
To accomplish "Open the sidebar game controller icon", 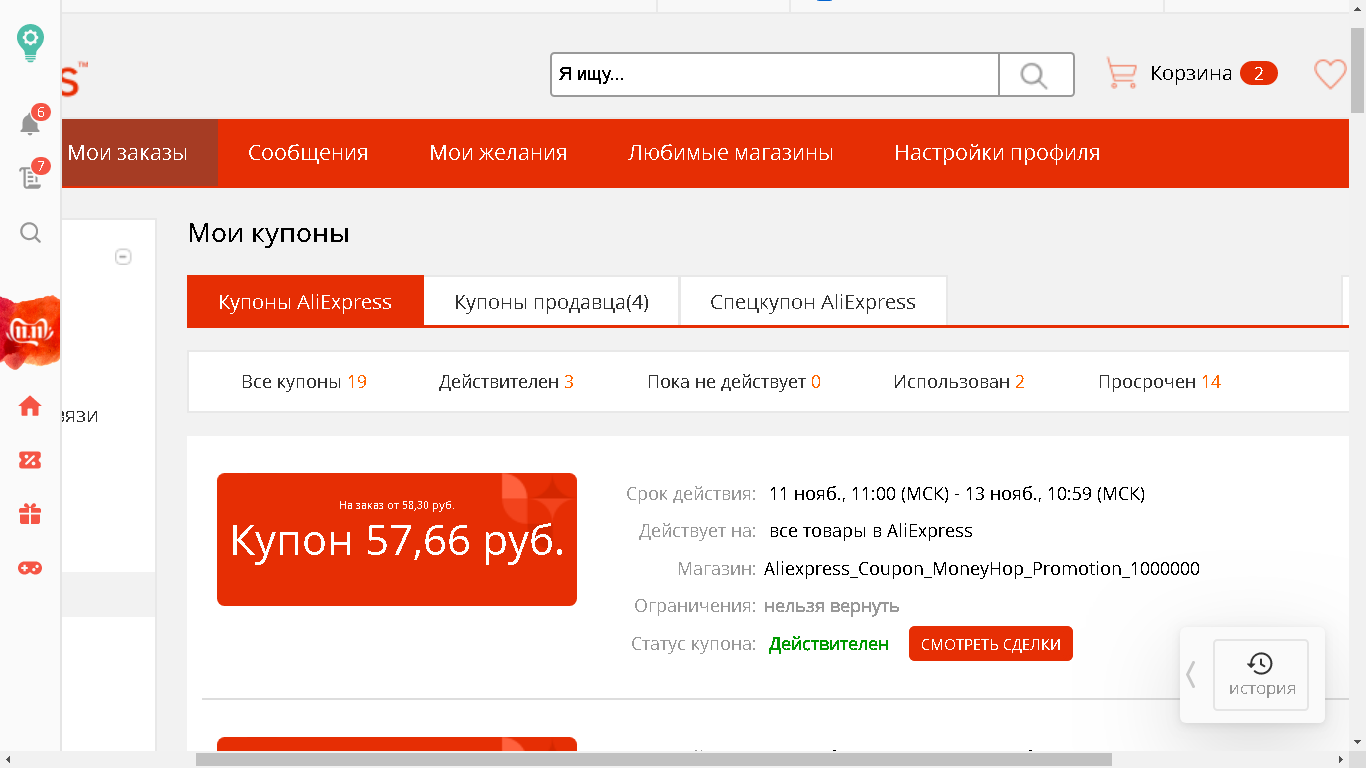I will 30,568.
